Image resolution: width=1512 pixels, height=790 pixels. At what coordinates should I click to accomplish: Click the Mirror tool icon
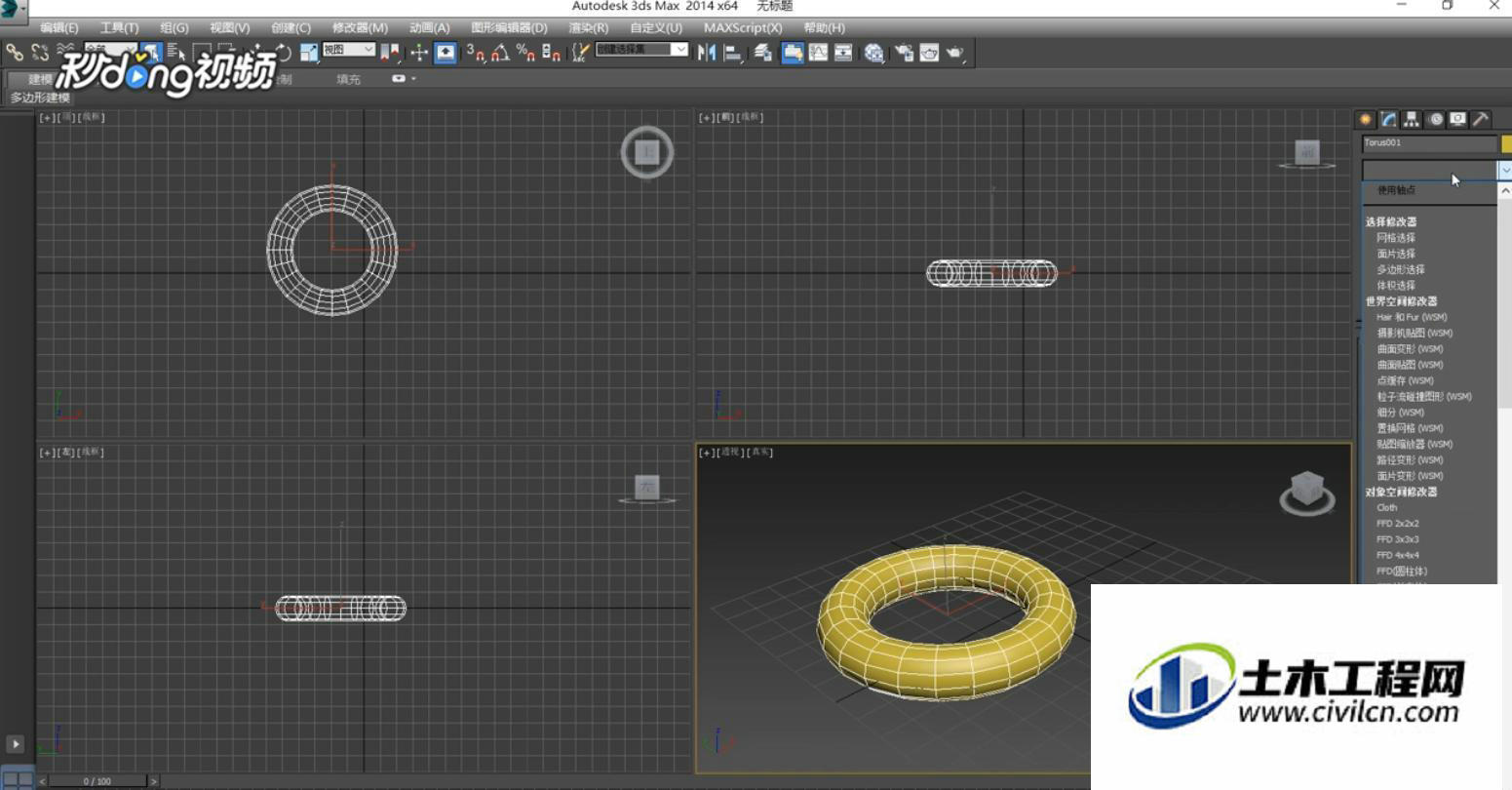(x=707, y=53)
